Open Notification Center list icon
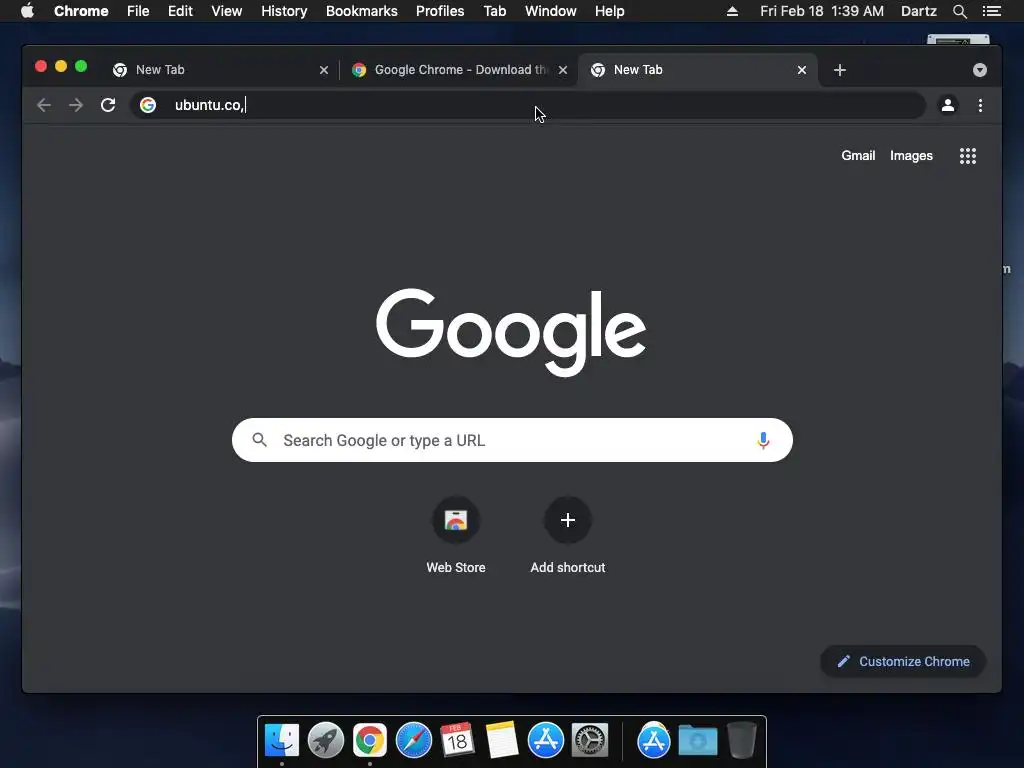 click(x=992, y=11)
